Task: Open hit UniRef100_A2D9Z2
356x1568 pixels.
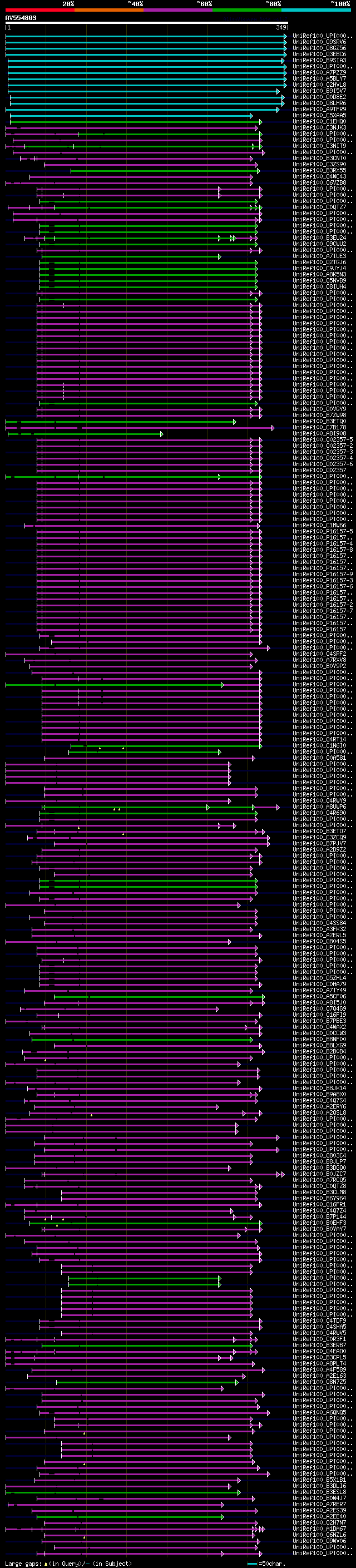Action: [x=319, y=850]
